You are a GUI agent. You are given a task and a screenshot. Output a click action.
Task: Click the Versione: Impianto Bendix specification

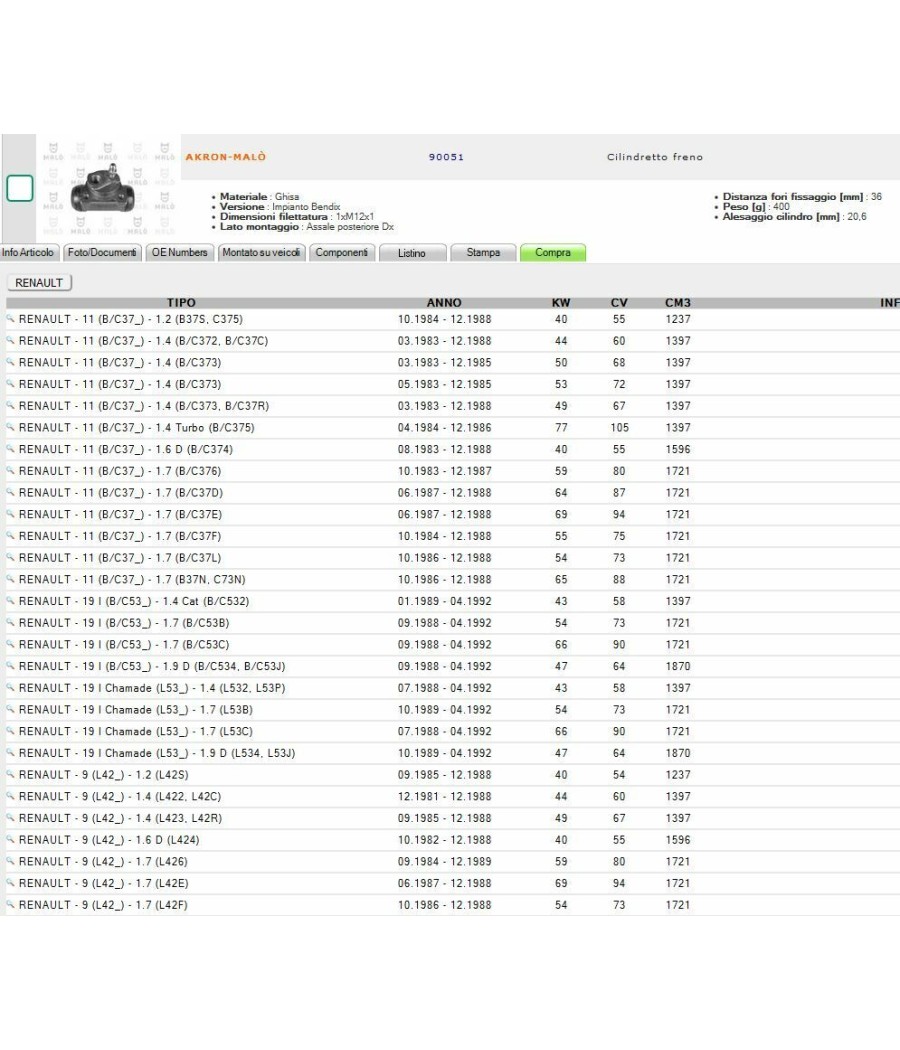(x=280, y=206)
